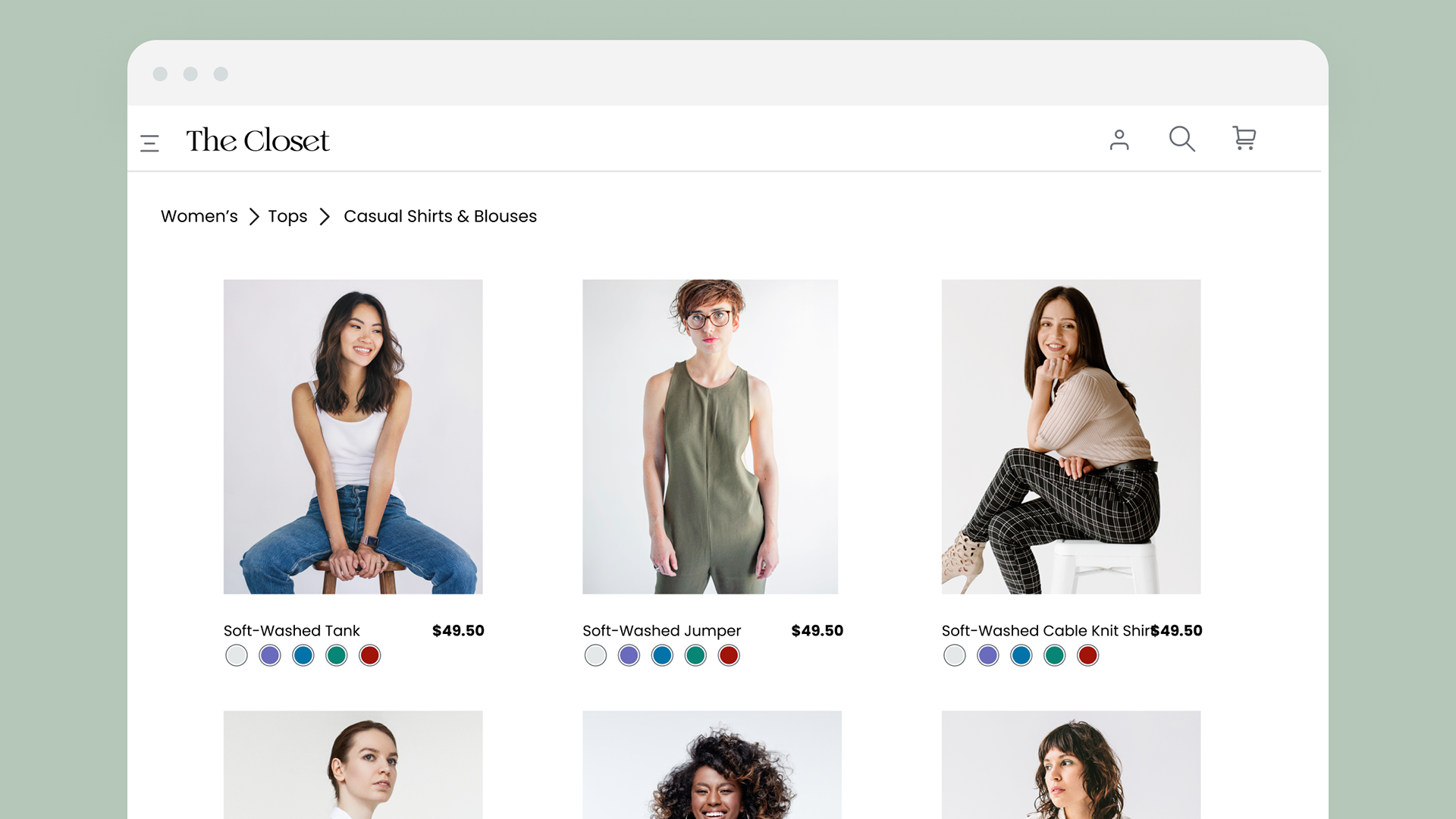Click the search magnifier icon
The width and height of the screenshot is (1456, 819).
click(x=1181, y=139)
